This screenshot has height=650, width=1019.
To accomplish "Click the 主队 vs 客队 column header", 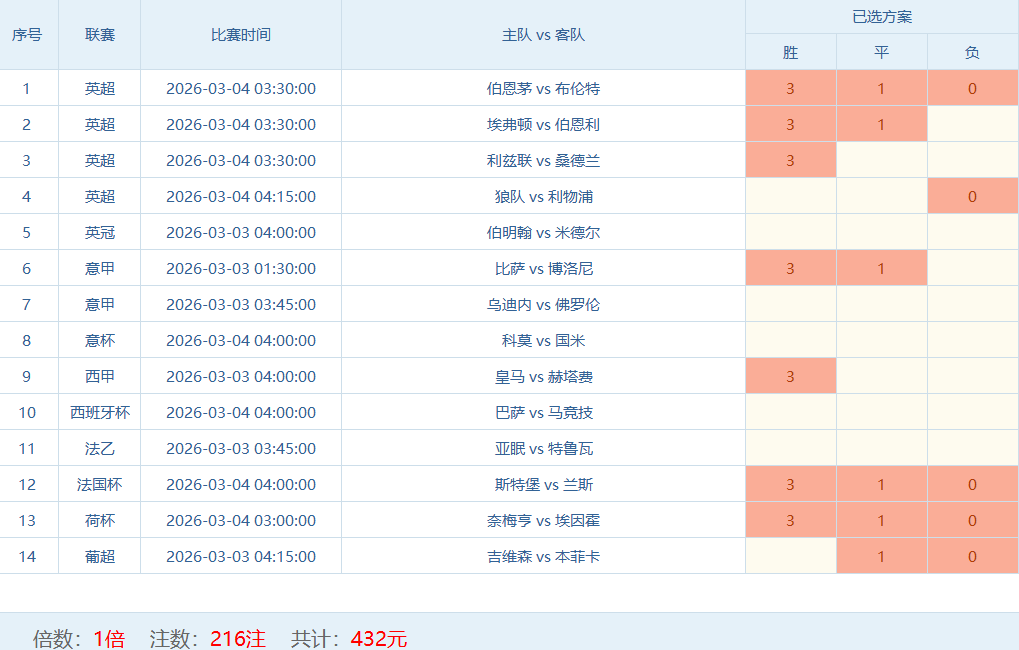I will pos(543,34).
